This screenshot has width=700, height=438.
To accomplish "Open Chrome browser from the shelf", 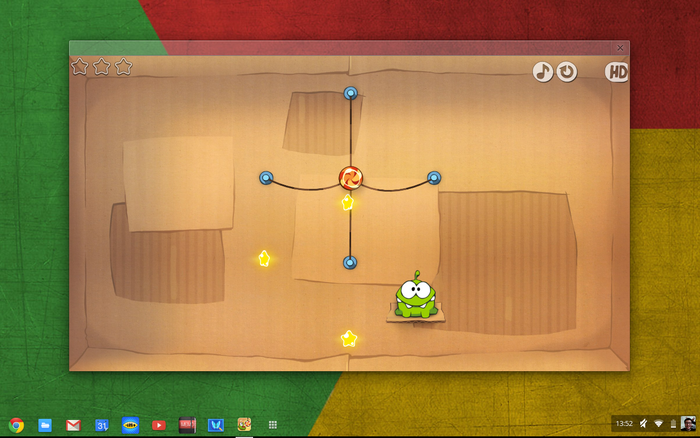I will coord(16,424).
